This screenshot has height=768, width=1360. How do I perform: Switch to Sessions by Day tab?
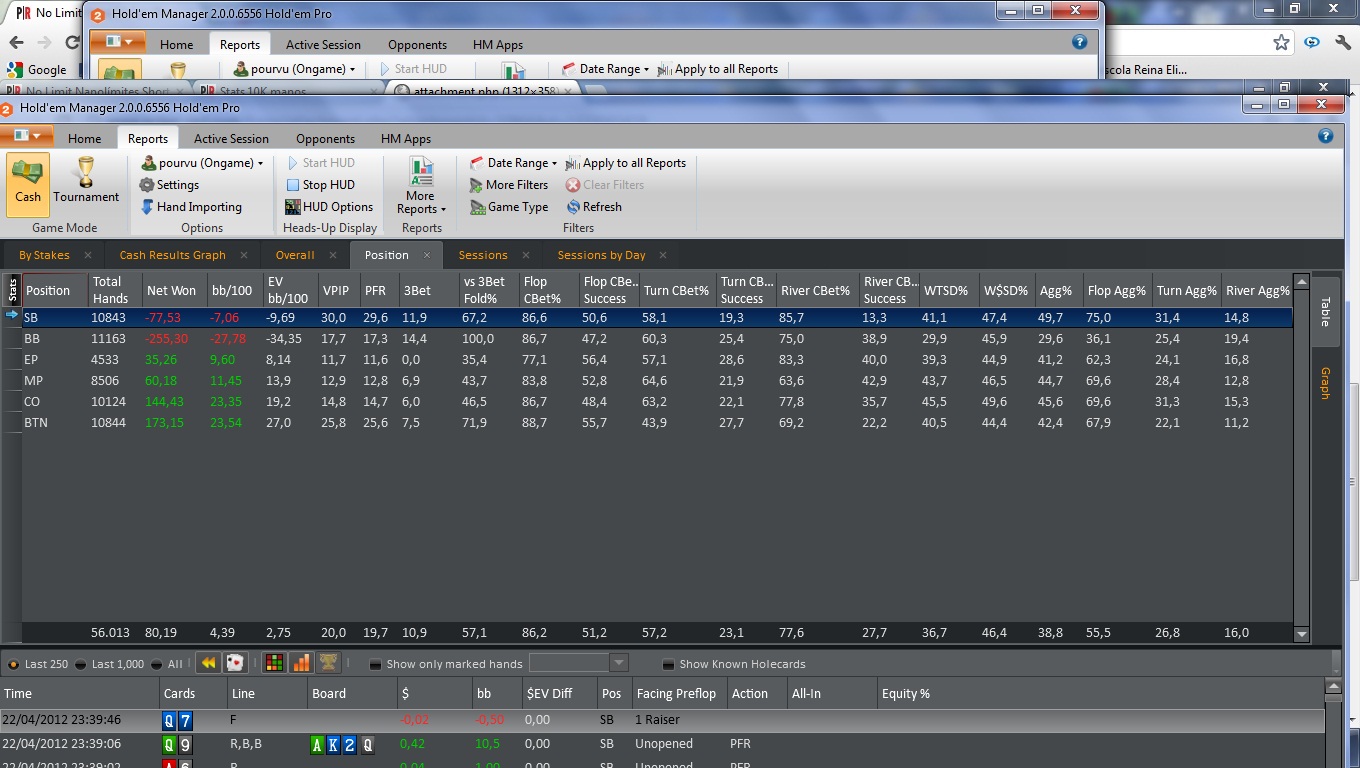tap(601, 255)
